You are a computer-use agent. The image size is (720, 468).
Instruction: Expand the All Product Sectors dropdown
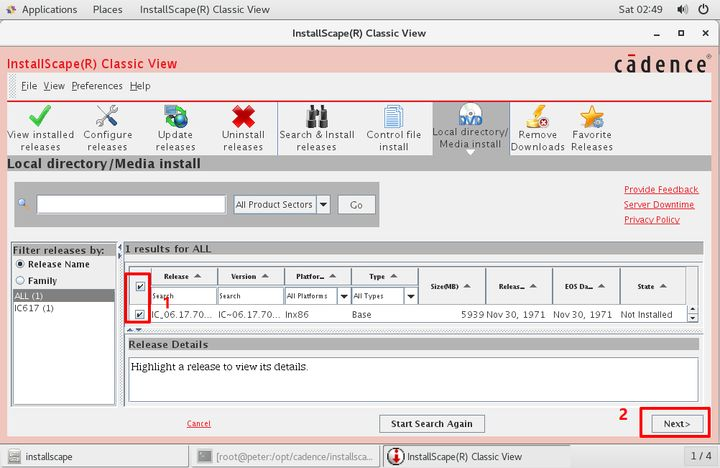(322, 204)
